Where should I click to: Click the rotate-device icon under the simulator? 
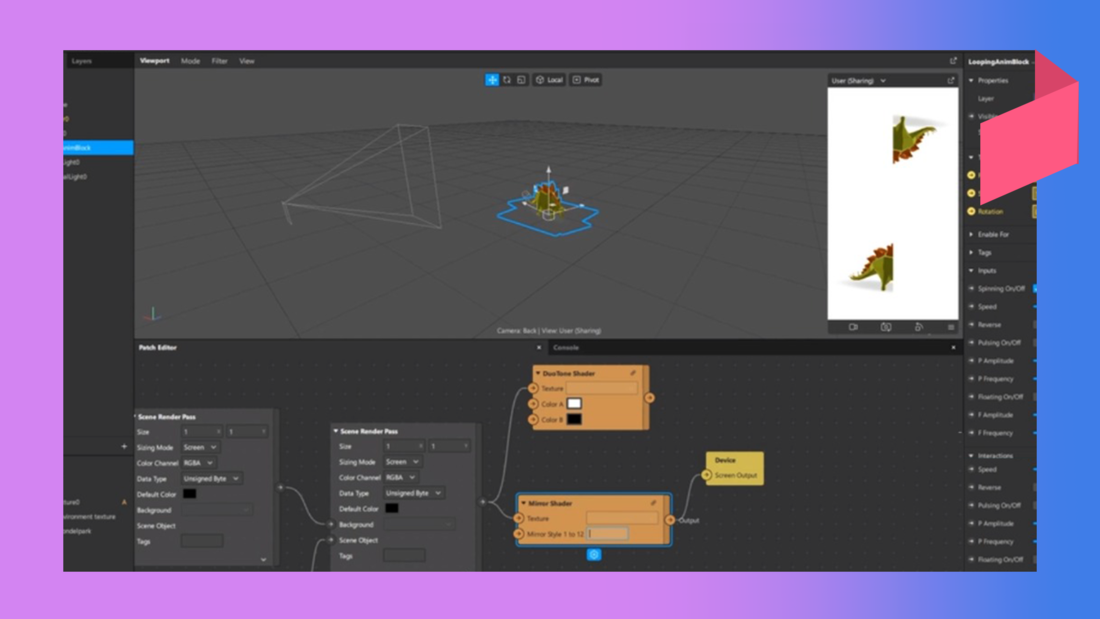[887, 327]
